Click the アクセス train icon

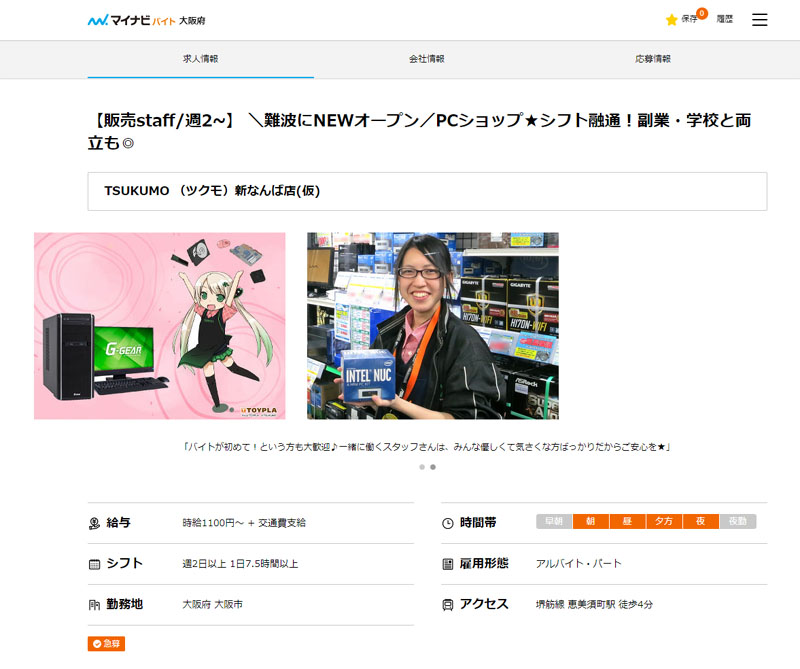(447, 605)
